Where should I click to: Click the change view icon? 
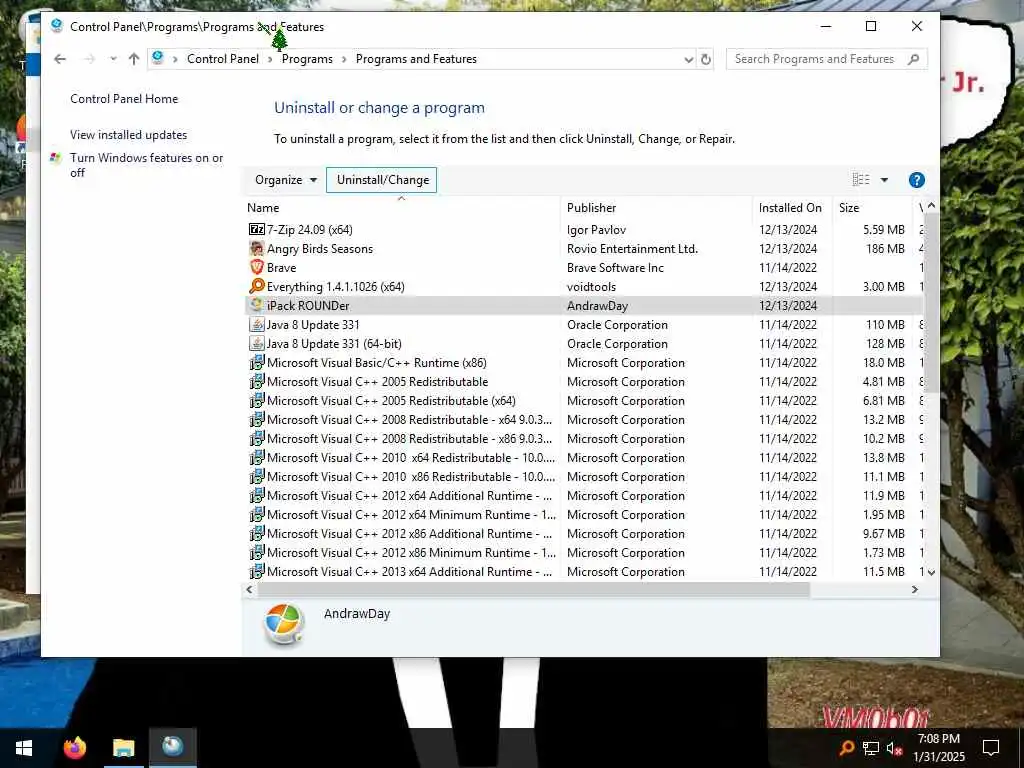point(861,180)
